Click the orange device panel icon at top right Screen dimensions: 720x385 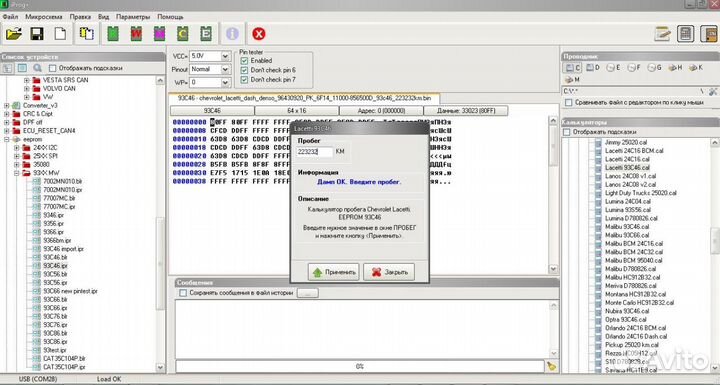(x=709, y=34)
